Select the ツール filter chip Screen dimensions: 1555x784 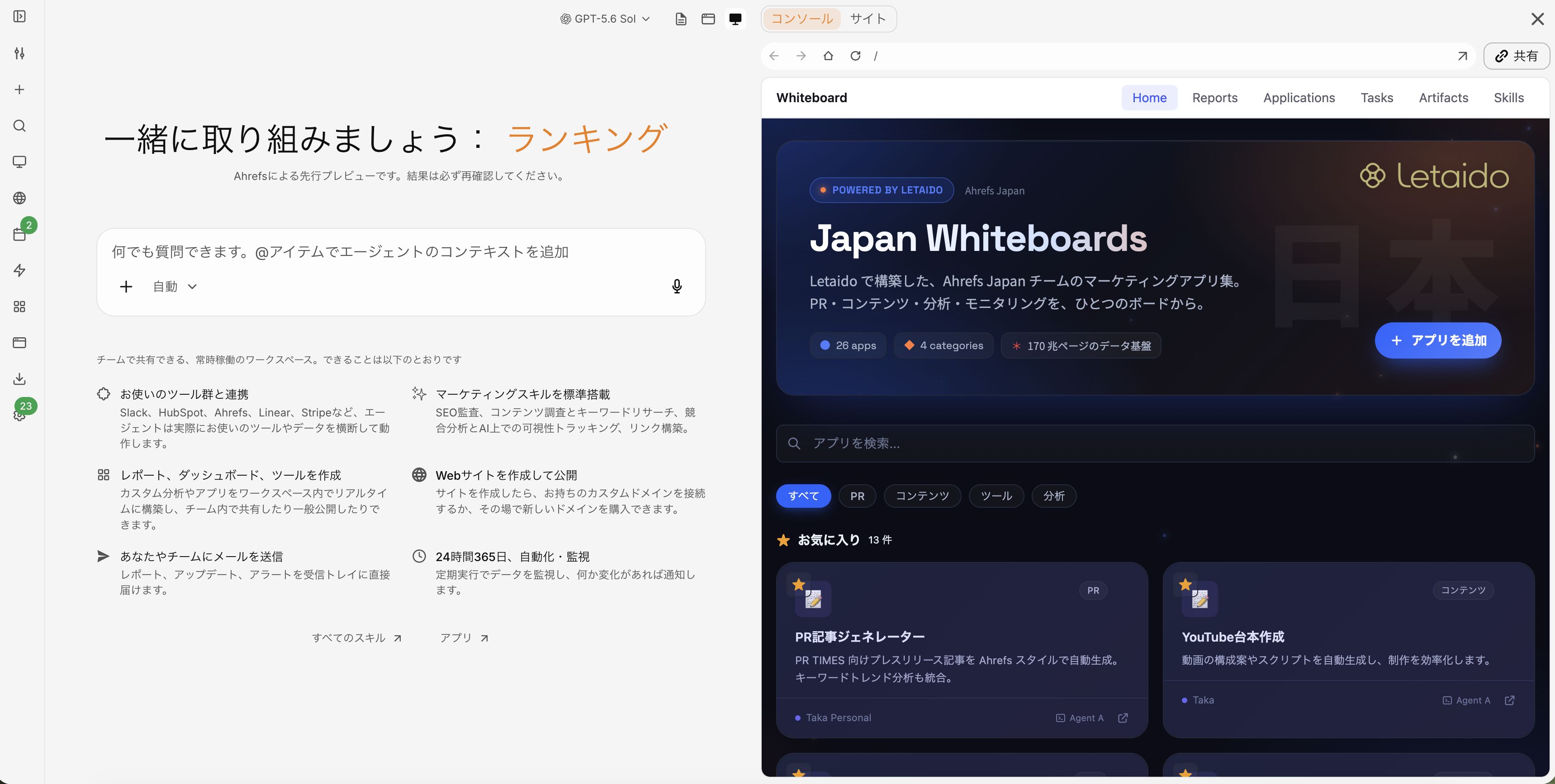tap(996, 496)
